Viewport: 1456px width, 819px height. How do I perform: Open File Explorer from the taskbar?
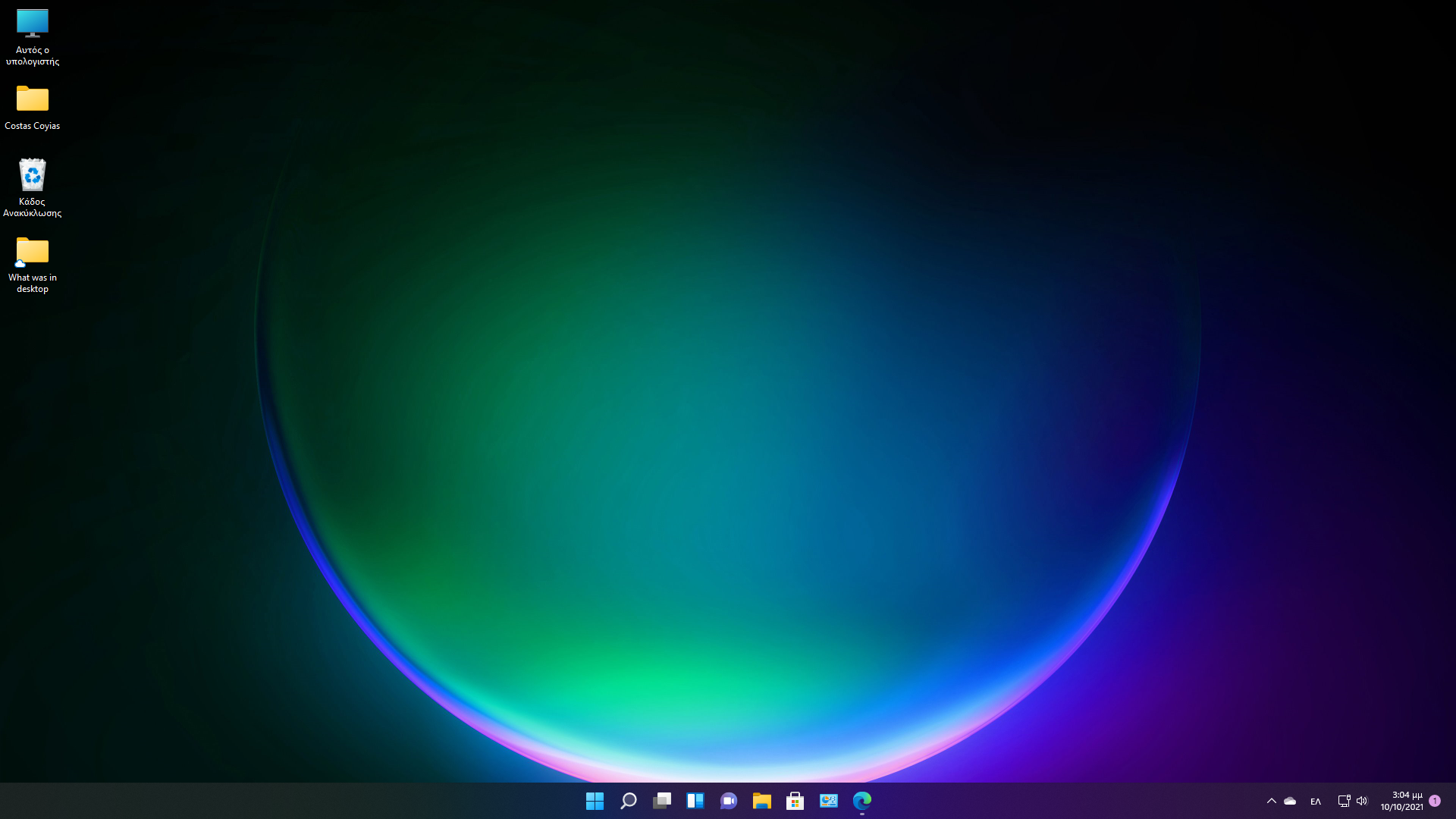pyautogui.click(x=761, y=801)
